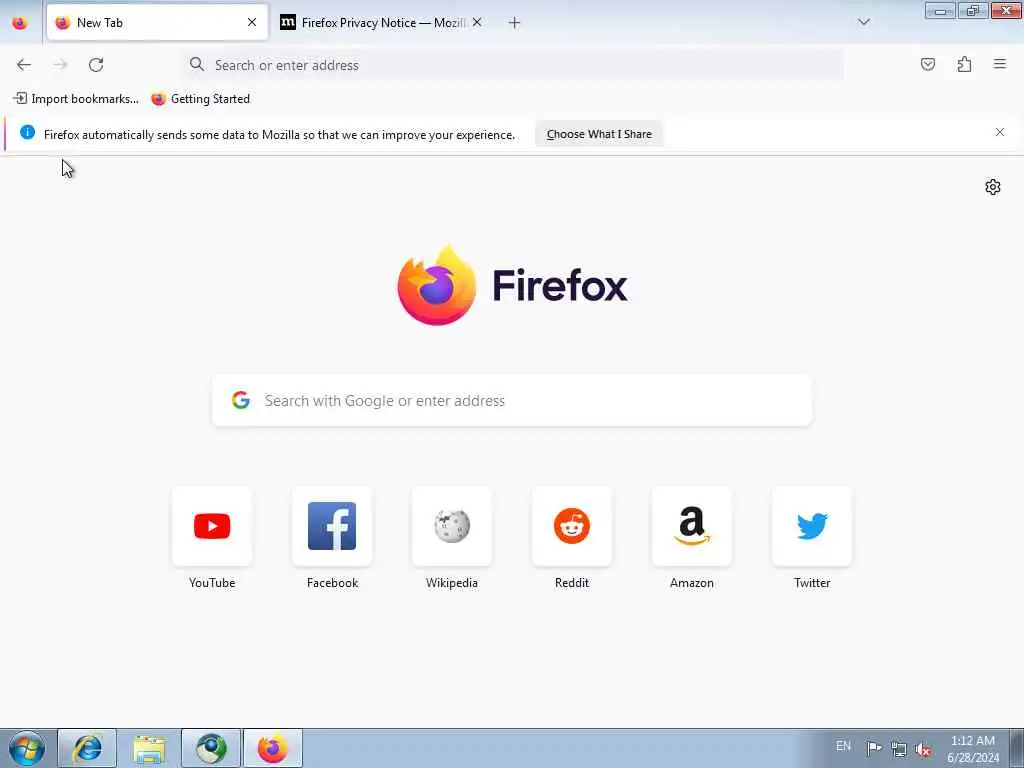Open the new tab personalize gear

[x=993, y=187]
